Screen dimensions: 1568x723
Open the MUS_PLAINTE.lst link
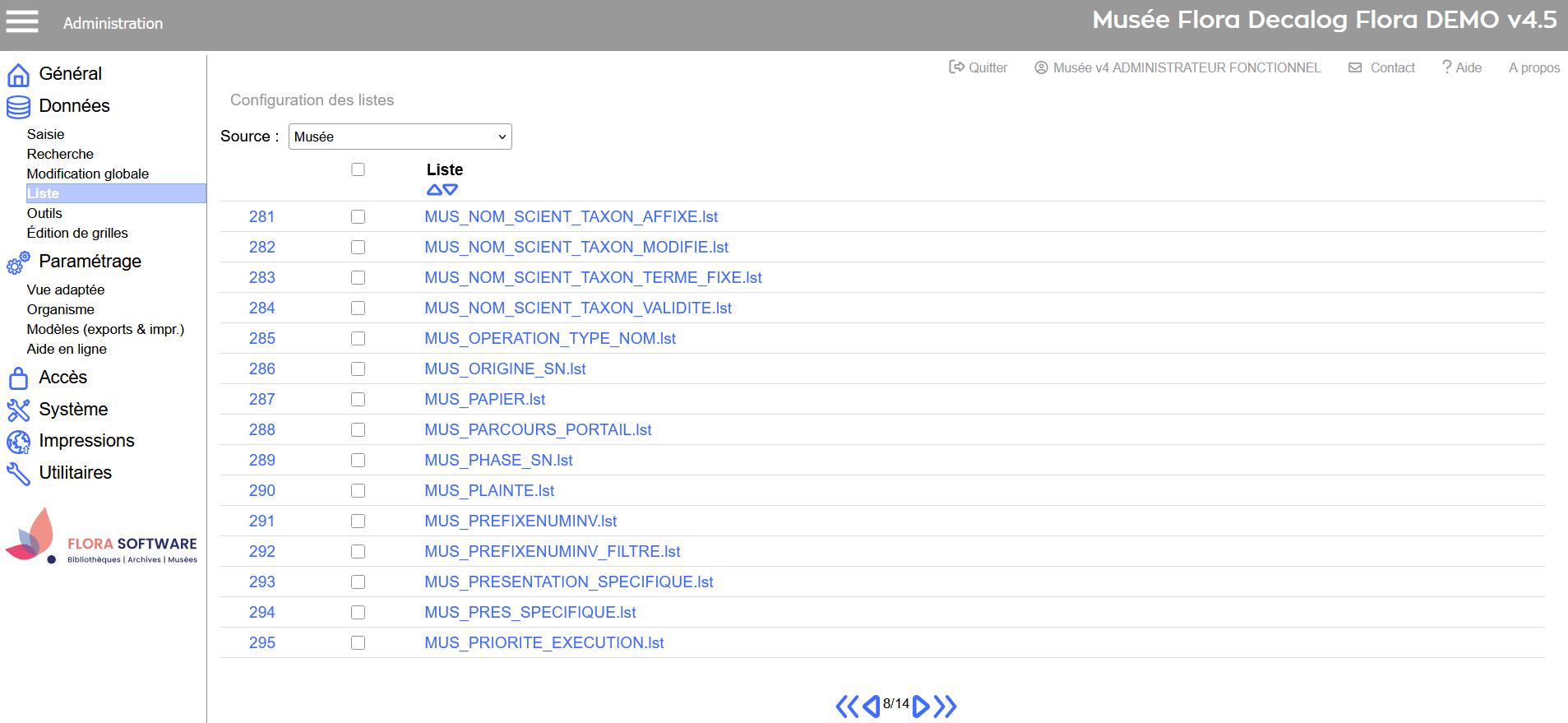489,491
